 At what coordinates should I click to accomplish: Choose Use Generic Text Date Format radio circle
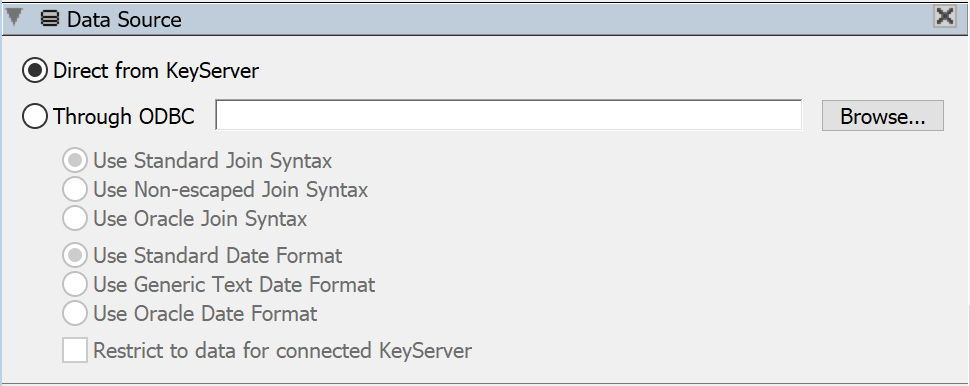click(x=74, y=285)
